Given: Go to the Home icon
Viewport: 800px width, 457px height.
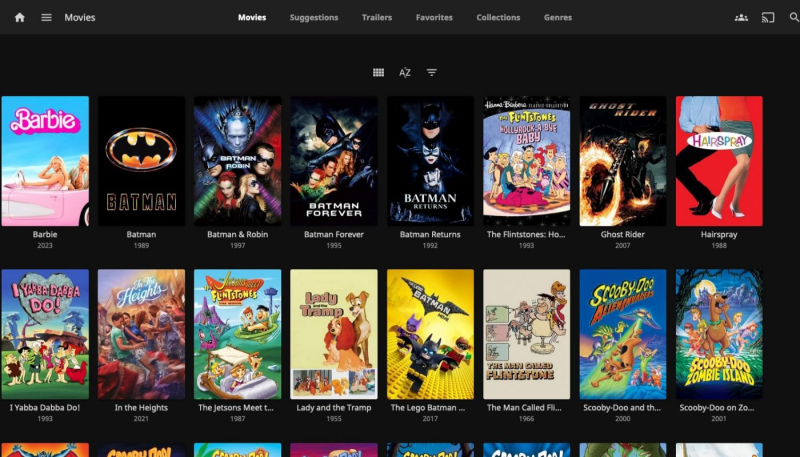Looking at the screenshot, I should [19, 17].
